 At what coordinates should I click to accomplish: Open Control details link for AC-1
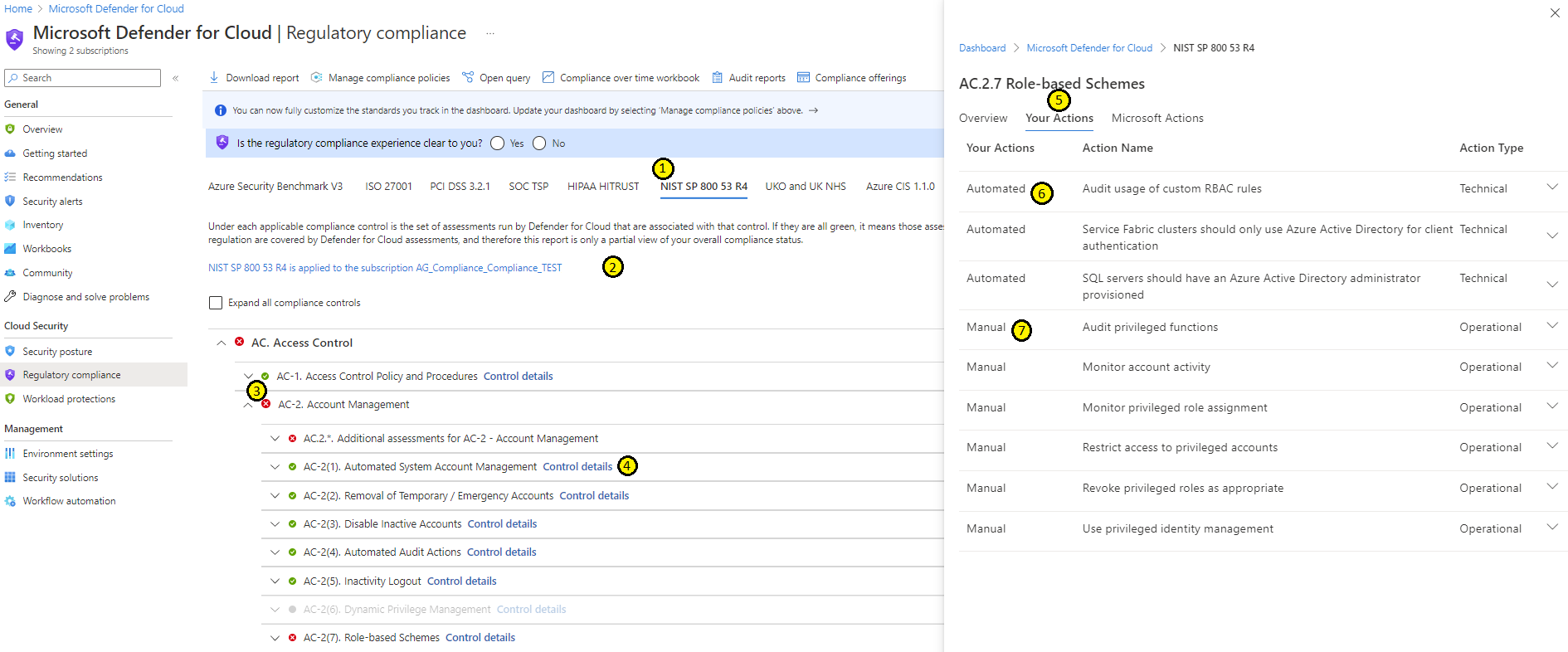pyautogui.click(x=519, y=377)
